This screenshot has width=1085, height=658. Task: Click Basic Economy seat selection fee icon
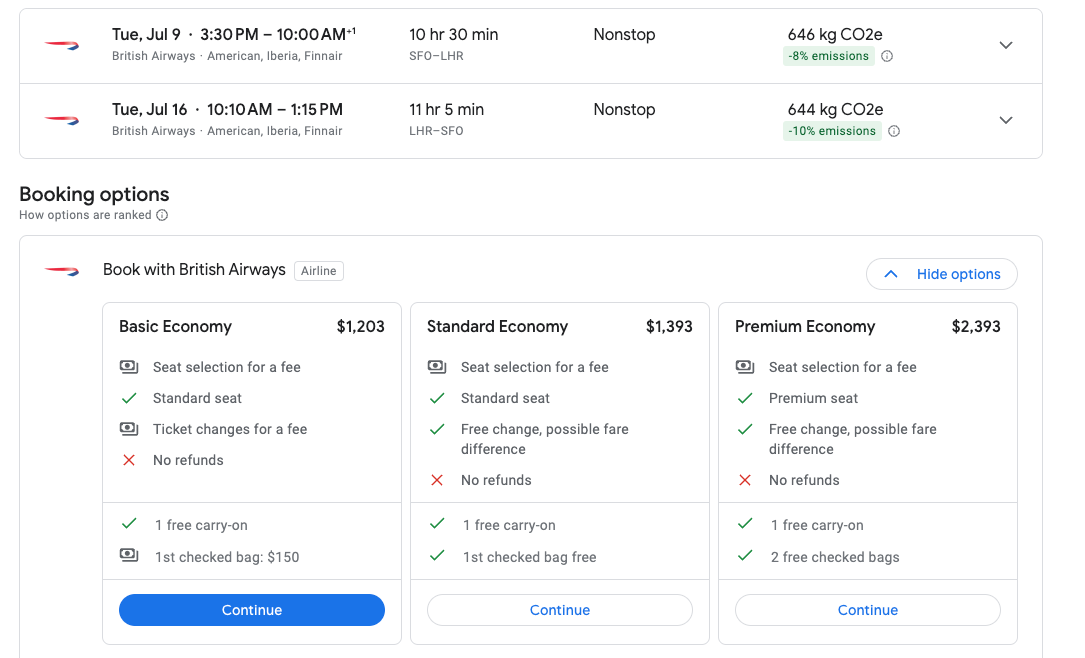[129, 367]
